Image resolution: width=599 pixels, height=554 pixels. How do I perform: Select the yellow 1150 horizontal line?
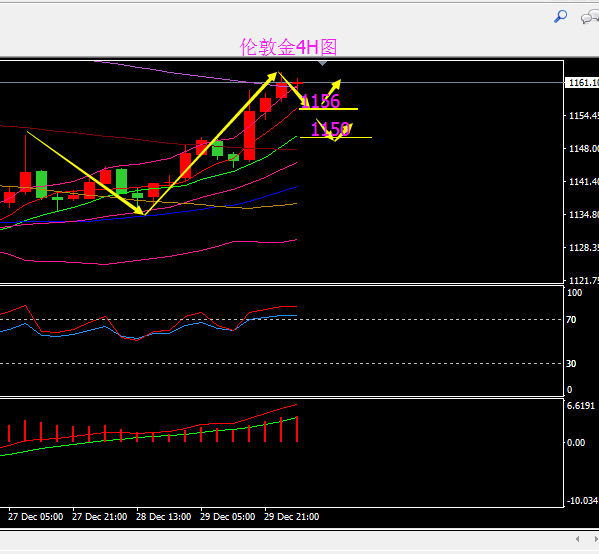pos(336,138)
